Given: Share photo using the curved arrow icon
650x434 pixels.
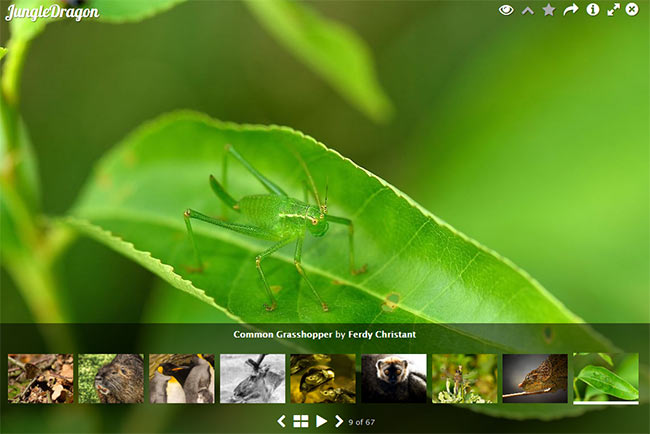Looking at the screenshot, I should (x=571, y=10).
